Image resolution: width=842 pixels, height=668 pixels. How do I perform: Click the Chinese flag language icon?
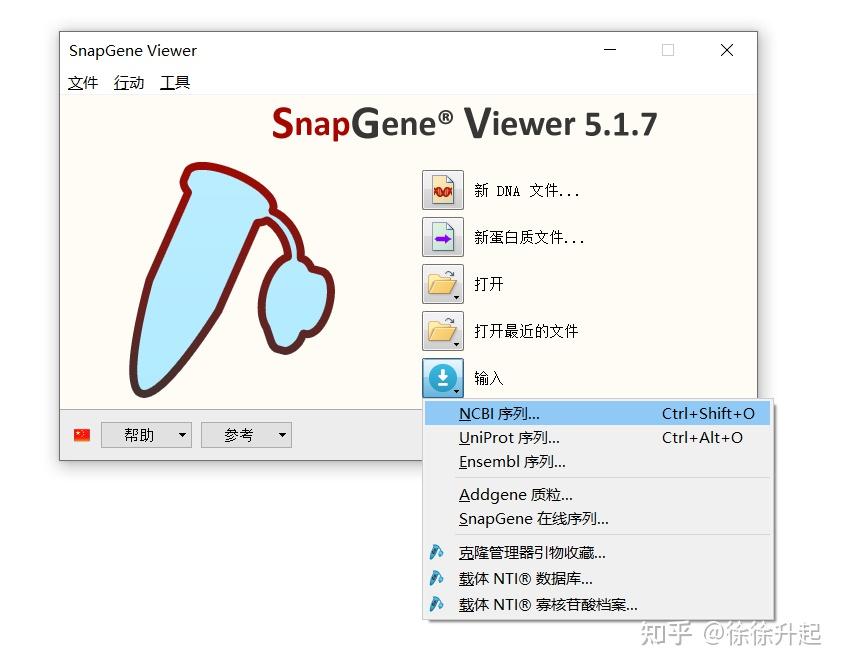(x=81, y=434)
